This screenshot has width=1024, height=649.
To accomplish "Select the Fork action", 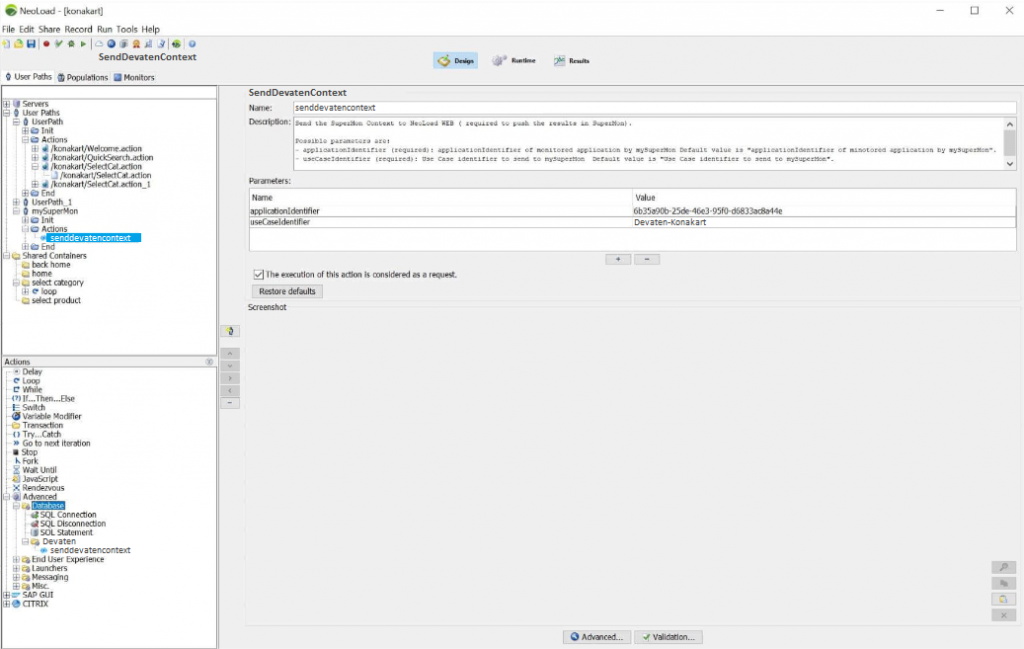I will point(30,461).
